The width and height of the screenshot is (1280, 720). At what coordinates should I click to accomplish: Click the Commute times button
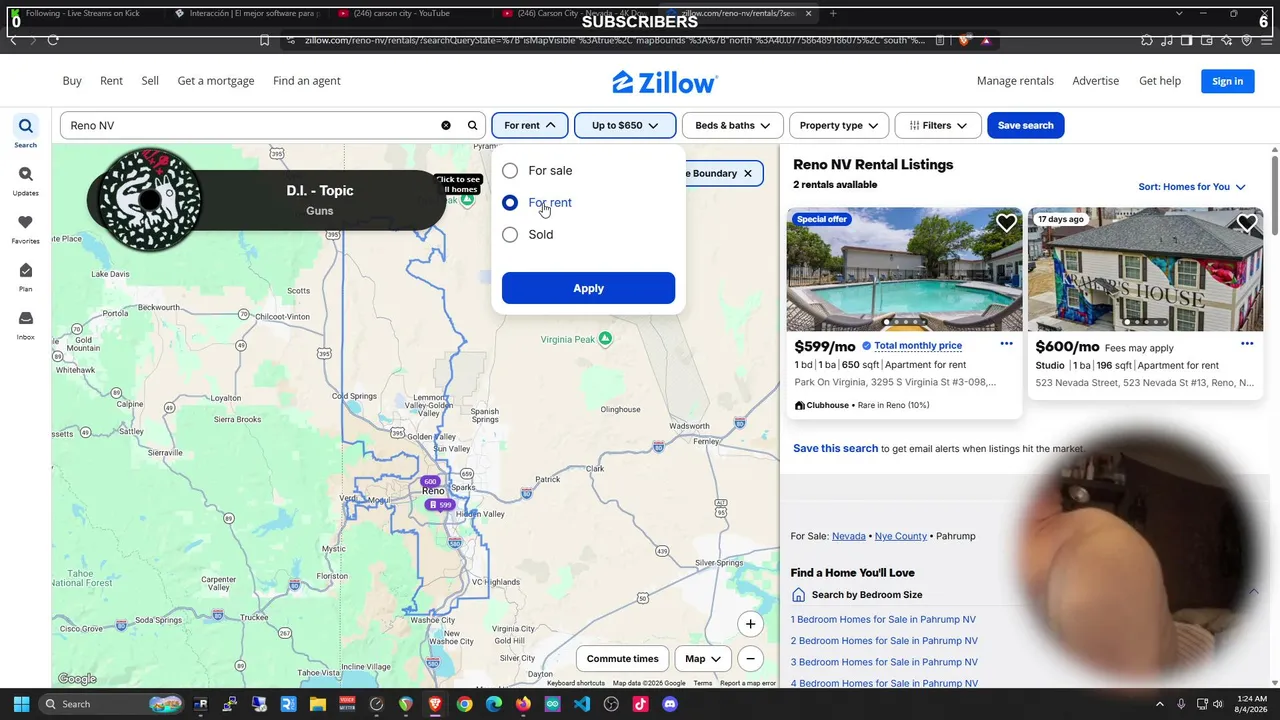click(622, 659)
